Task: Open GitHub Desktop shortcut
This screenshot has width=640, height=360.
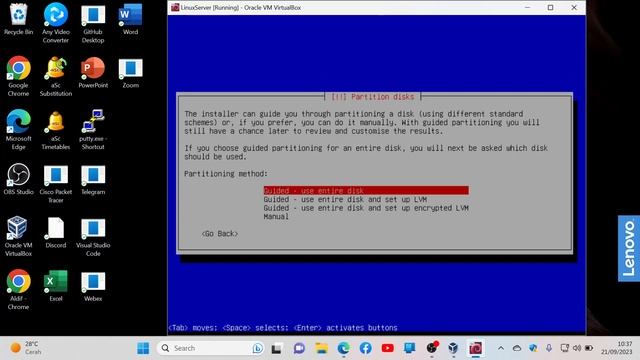Action: (x=93, y=23)
